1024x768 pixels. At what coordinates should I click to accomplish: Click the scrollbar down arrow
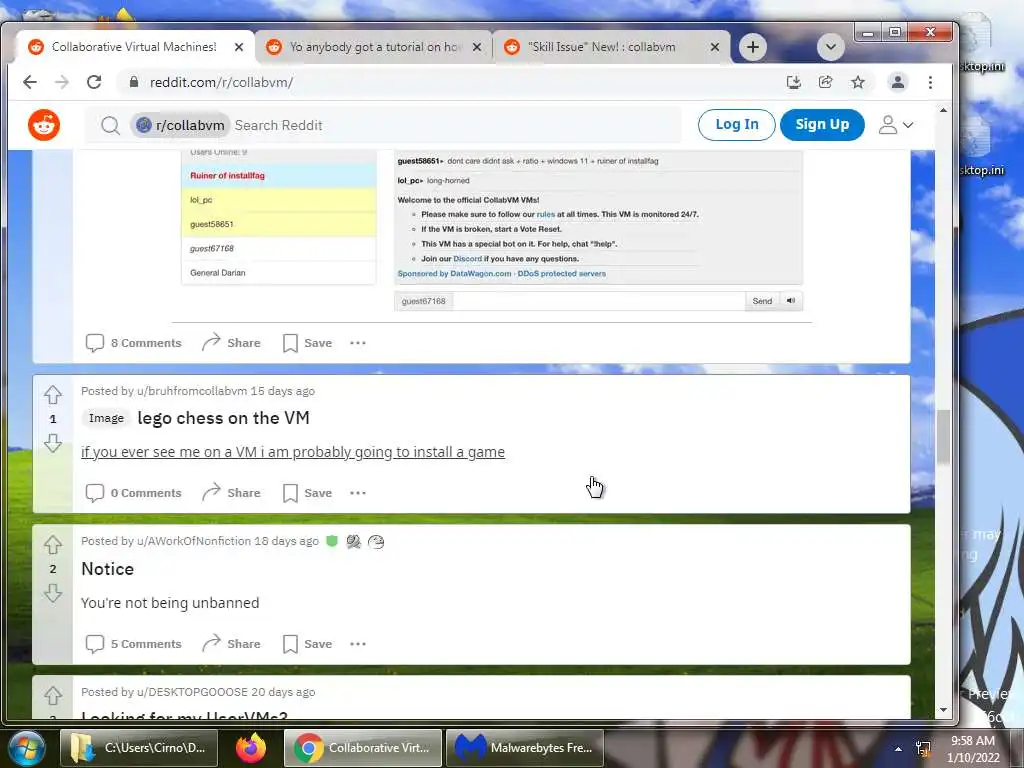(943, 710)
